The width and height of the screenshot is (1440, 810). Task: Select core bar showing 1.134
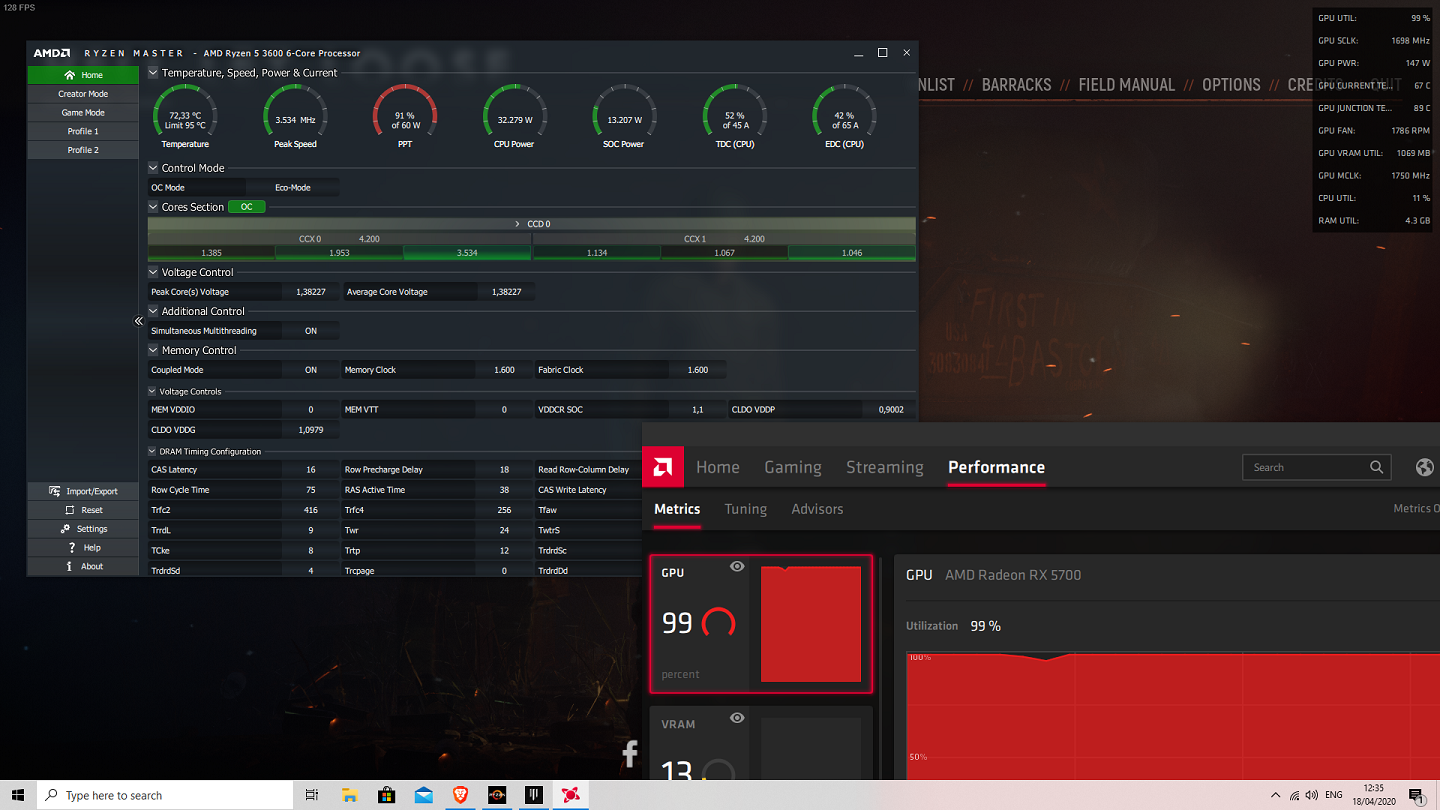click(597, 253)
